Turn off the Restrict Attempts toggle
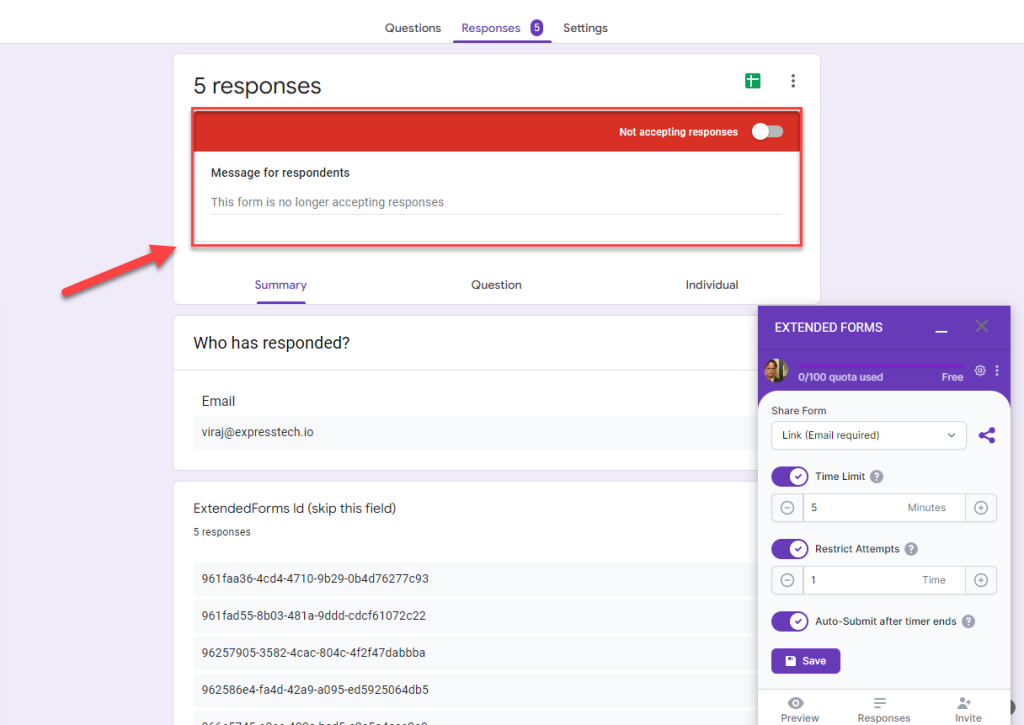Screen dimensions: 1024x725 coord(790,549)
